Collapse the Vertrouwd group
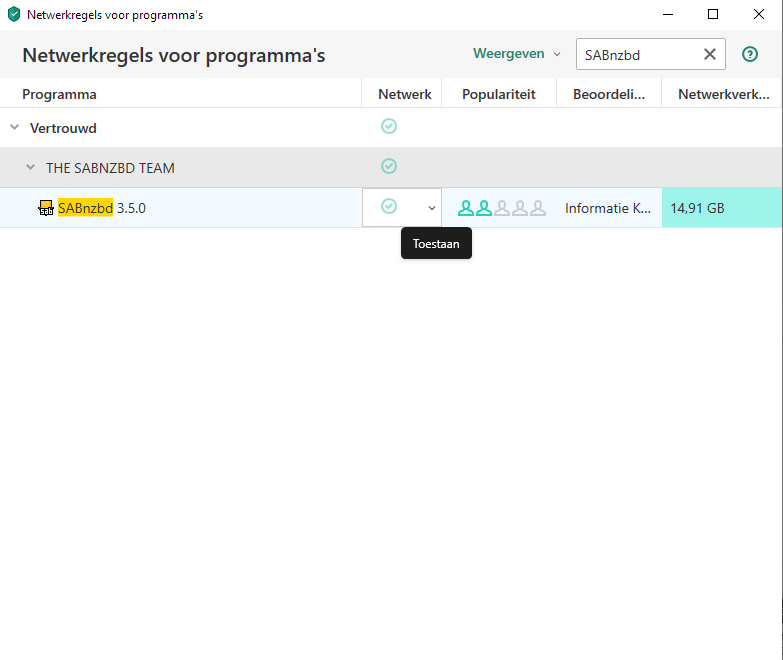 [x=15, y=127]
